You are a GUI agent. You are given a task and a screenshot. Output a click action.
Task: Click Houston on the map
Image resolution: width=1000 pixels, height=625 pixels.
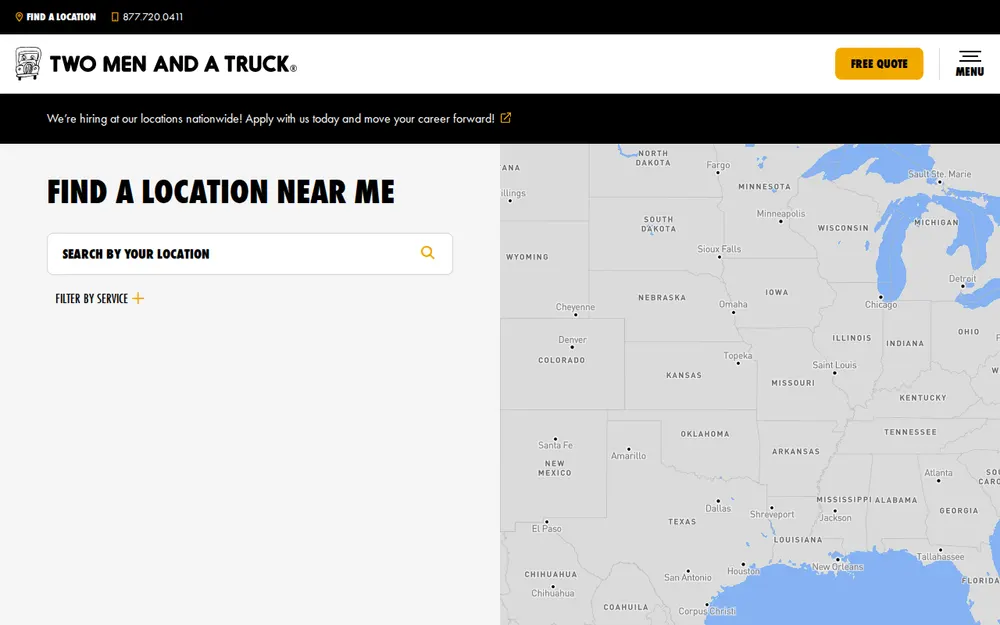[744, 571]
